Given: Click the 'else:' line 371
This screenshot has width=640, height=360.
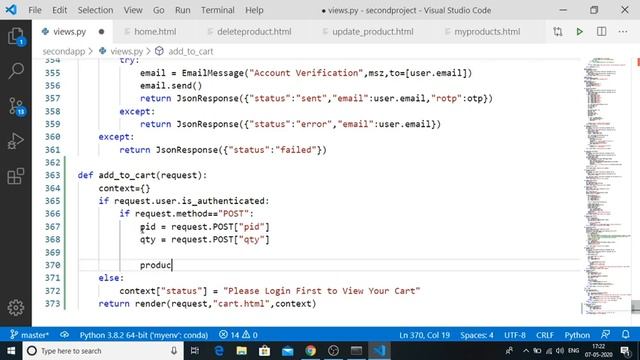Looking at the screenshot, I should pyautogui.click(x=111, y=278).
